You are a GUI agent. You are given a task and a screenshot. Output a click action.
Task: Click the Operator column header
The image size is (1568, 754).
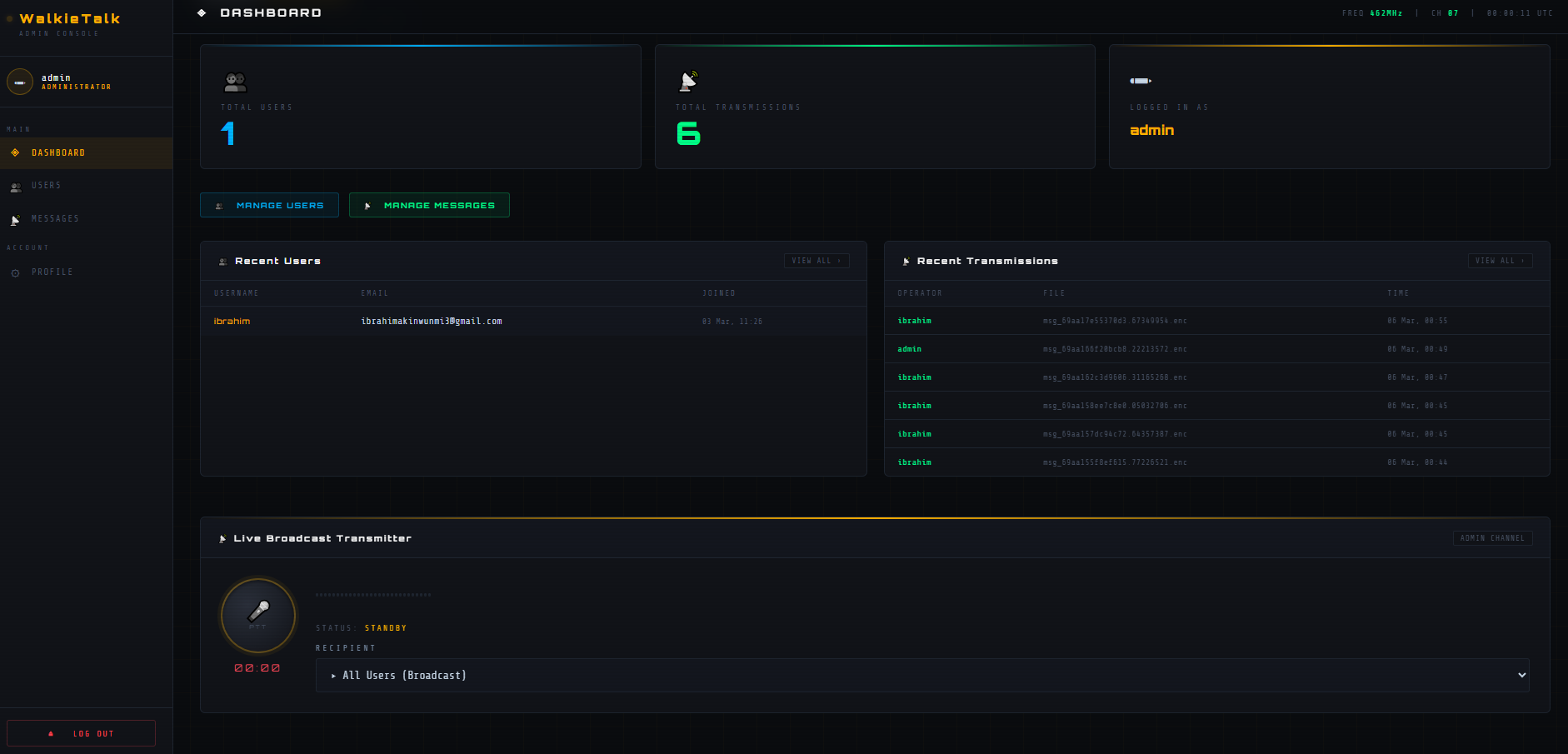(x=920, y=293)
